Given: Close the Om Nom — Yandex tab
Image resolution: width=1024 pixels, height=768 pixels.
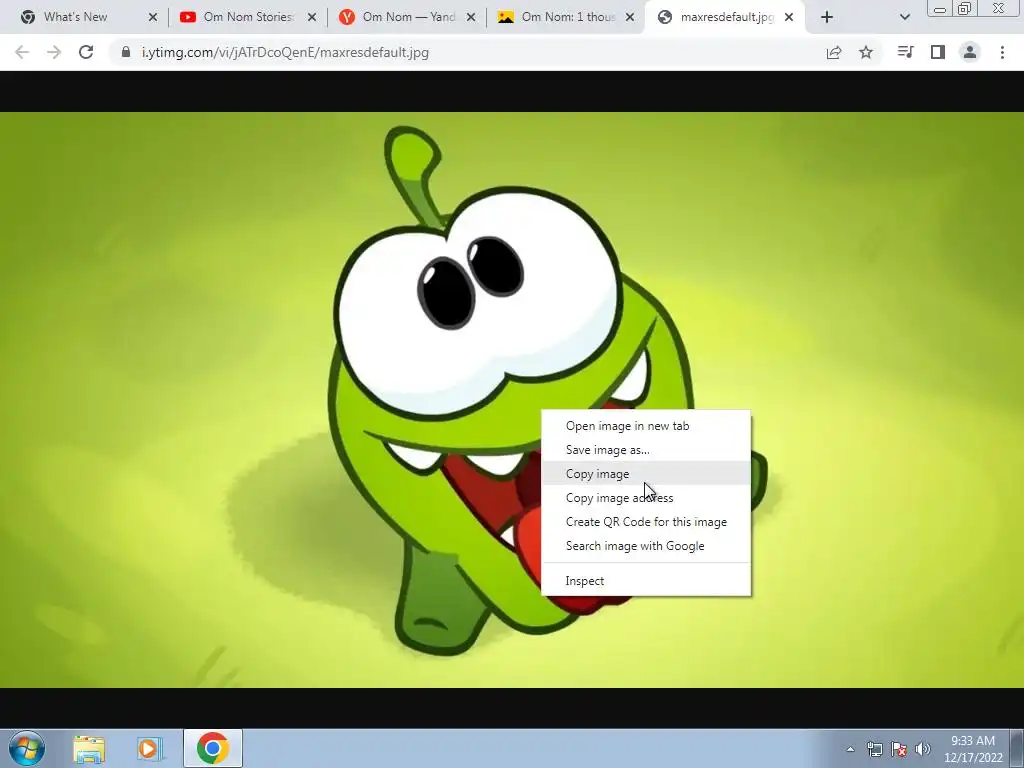Looking at the screenshot, I should coord(471,17).
